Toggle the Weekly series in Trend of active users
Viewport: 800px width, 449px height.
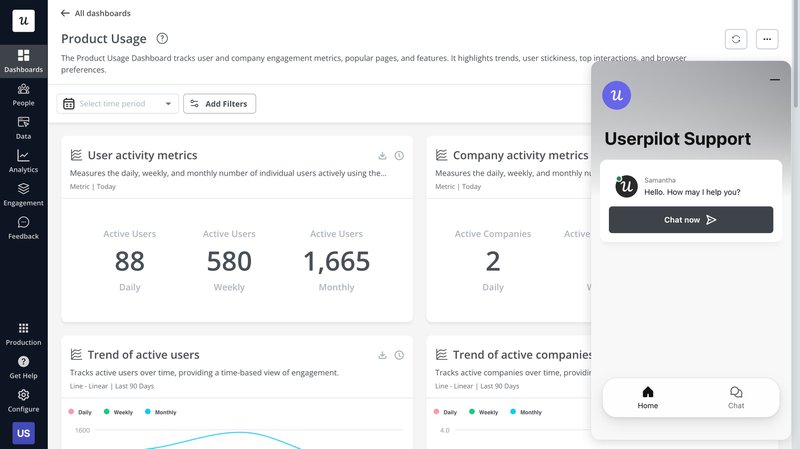tap(118, 412)
